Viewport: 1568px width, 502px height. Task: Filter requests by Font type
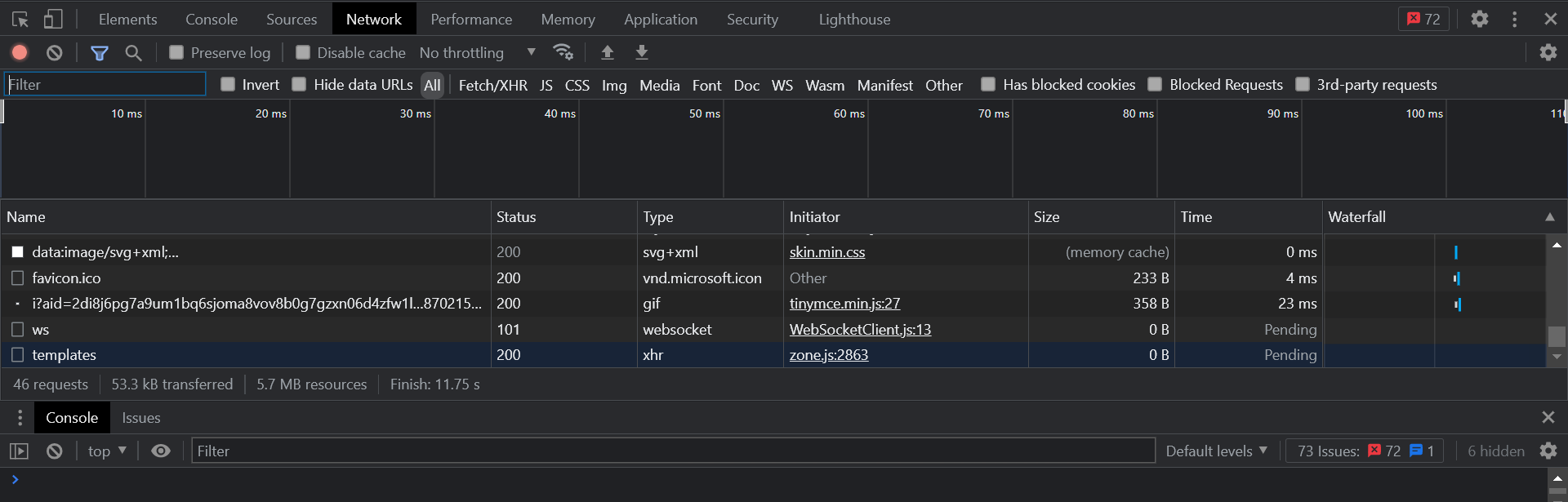pos(706,85)
